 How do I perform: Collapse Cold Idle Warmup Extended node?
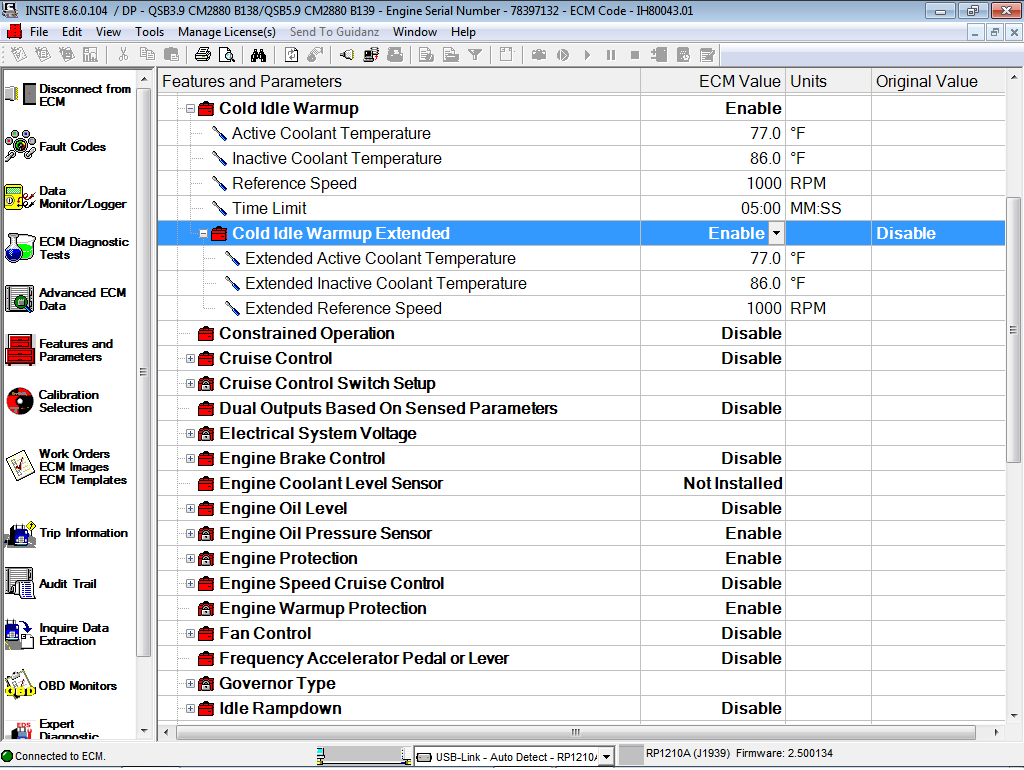[203, 233]
